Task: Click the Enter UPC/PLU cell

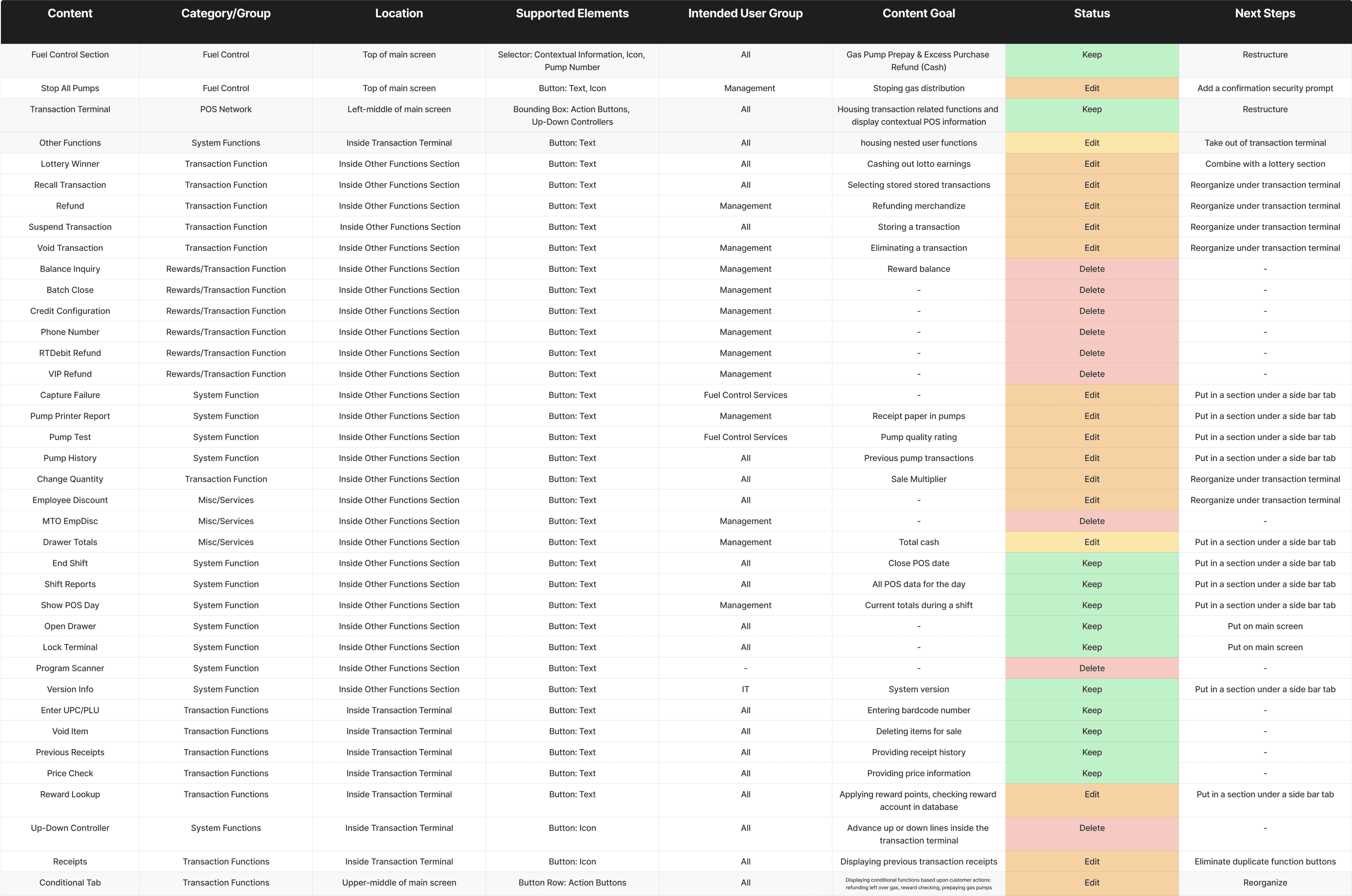Action: click(x=70, y=711)
